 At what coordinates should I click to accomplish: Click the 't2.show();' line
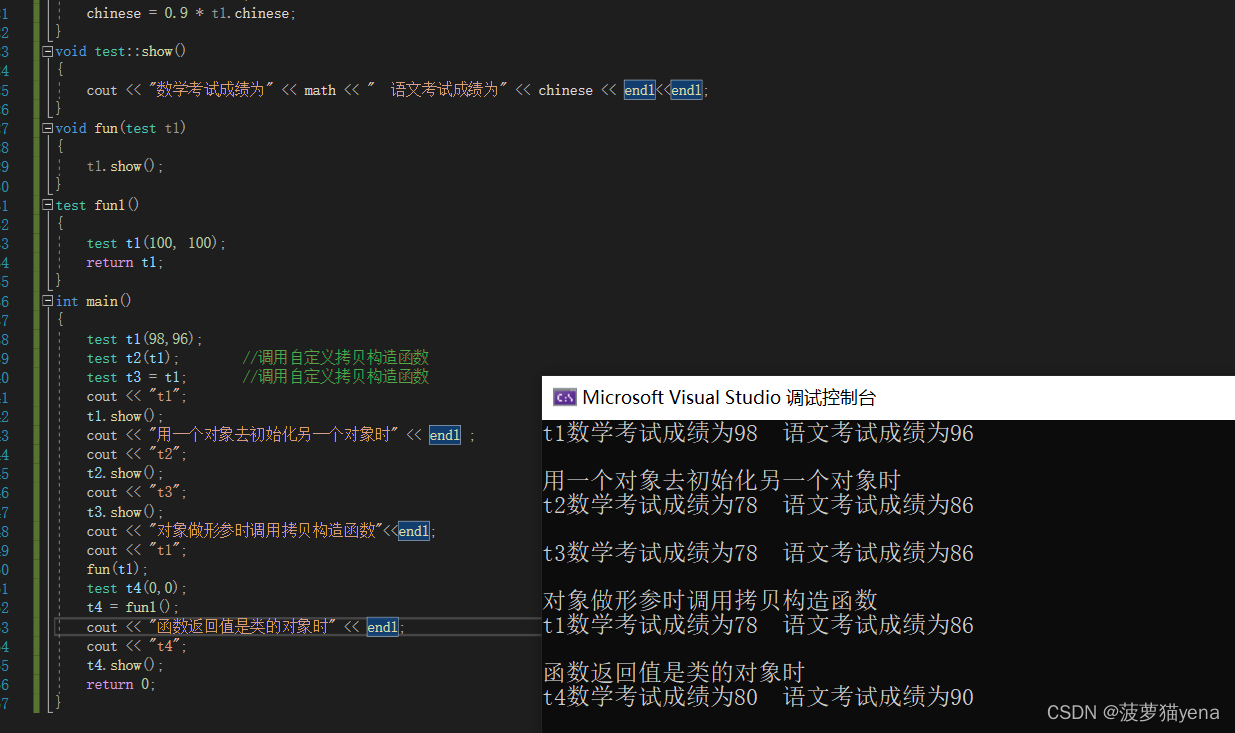pyautogui.click(x=124, y=473)
